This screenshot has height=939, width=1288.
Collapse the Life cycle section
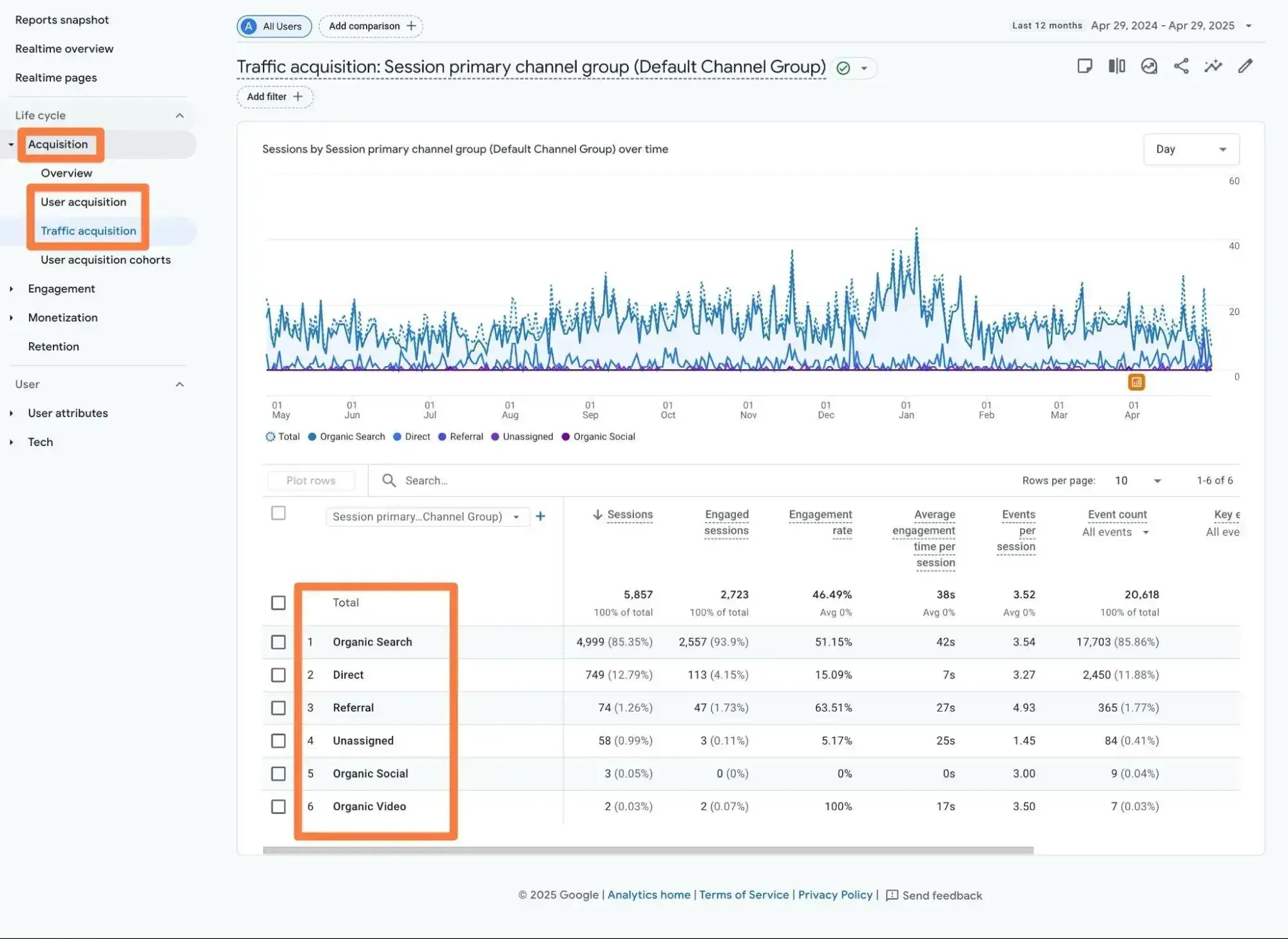click(180, 115)
